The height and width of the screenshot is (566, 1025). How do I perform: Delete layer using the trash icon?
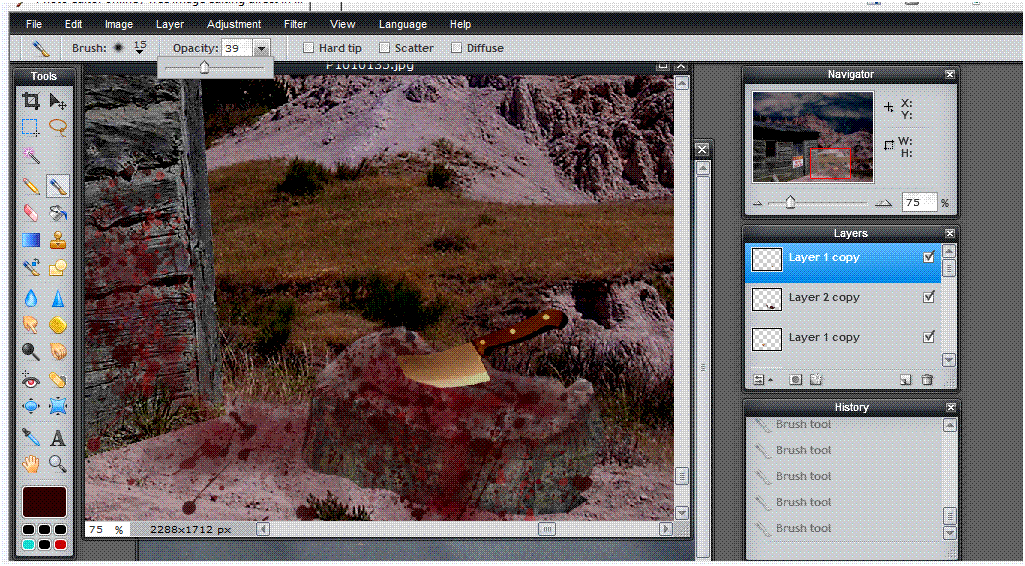[927, 380]
